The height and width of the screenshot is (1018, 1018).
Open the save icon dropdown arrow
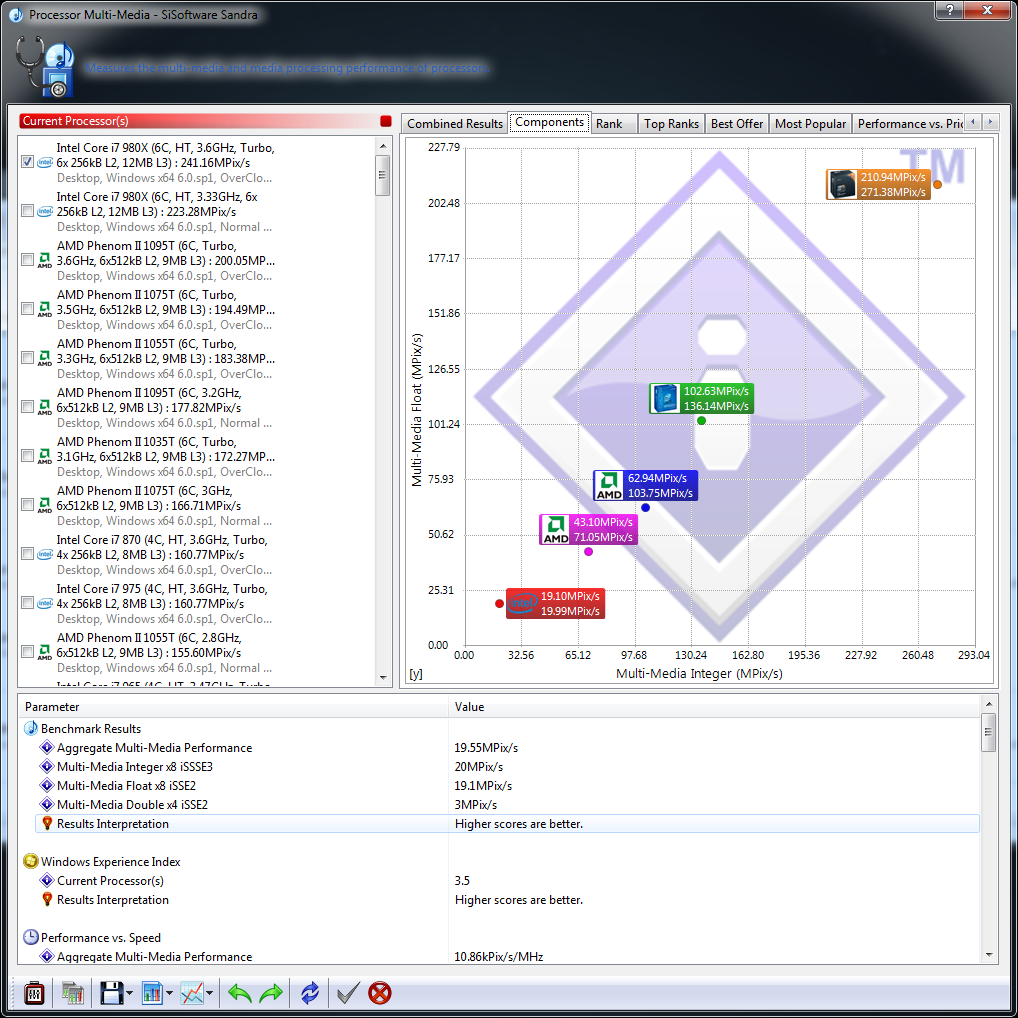[x=129, y=993]
